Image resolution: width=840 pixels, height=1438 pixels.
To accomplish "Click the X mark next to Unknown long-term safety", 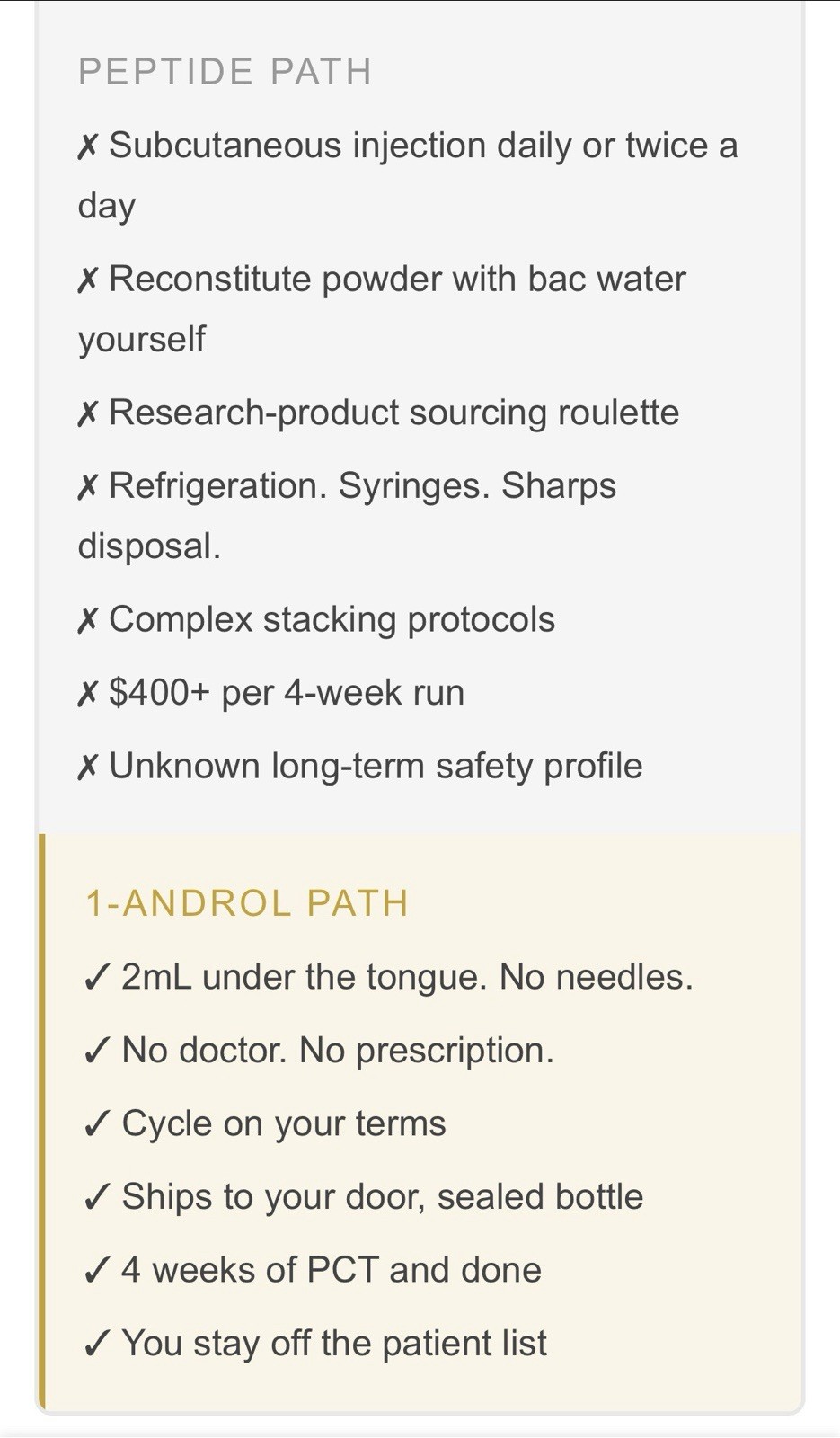I will tap(87, 767).
